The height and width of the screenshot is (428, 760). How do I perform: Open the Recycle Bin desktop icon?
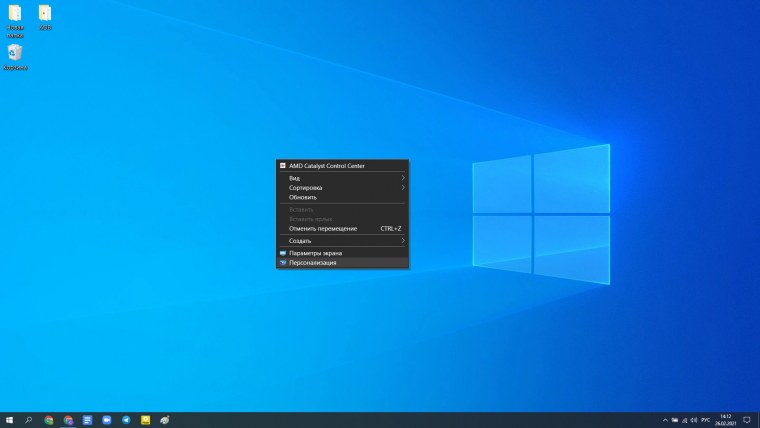[x=15, y=55]
